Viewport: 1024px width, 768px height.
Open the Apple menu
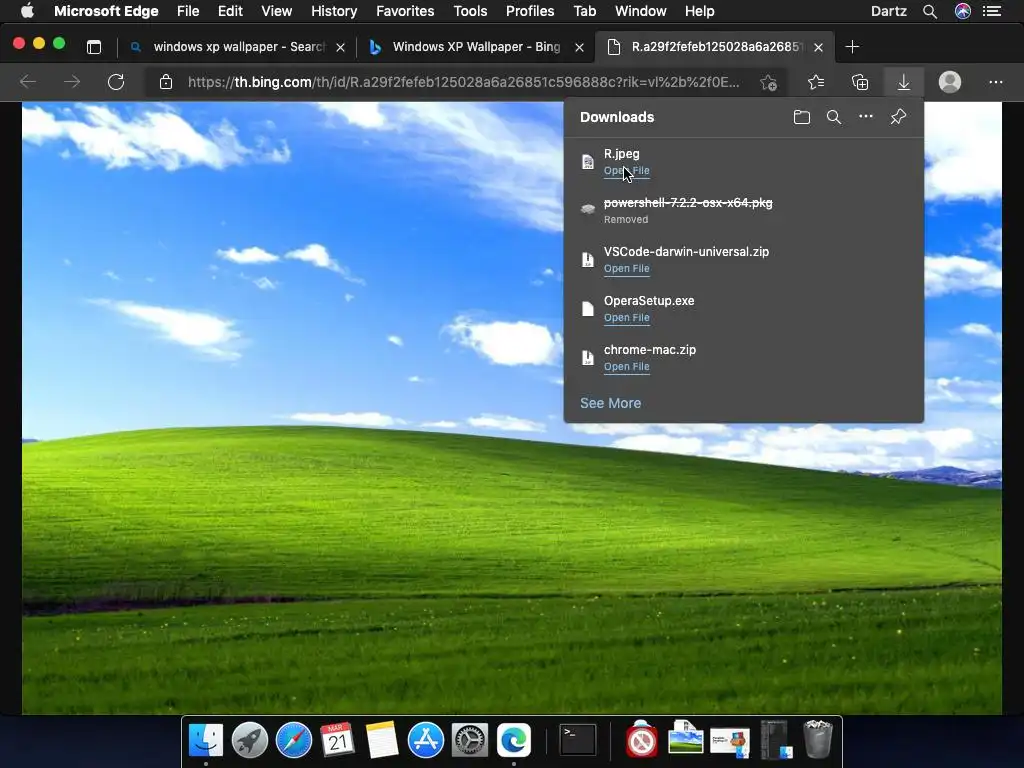27,11
